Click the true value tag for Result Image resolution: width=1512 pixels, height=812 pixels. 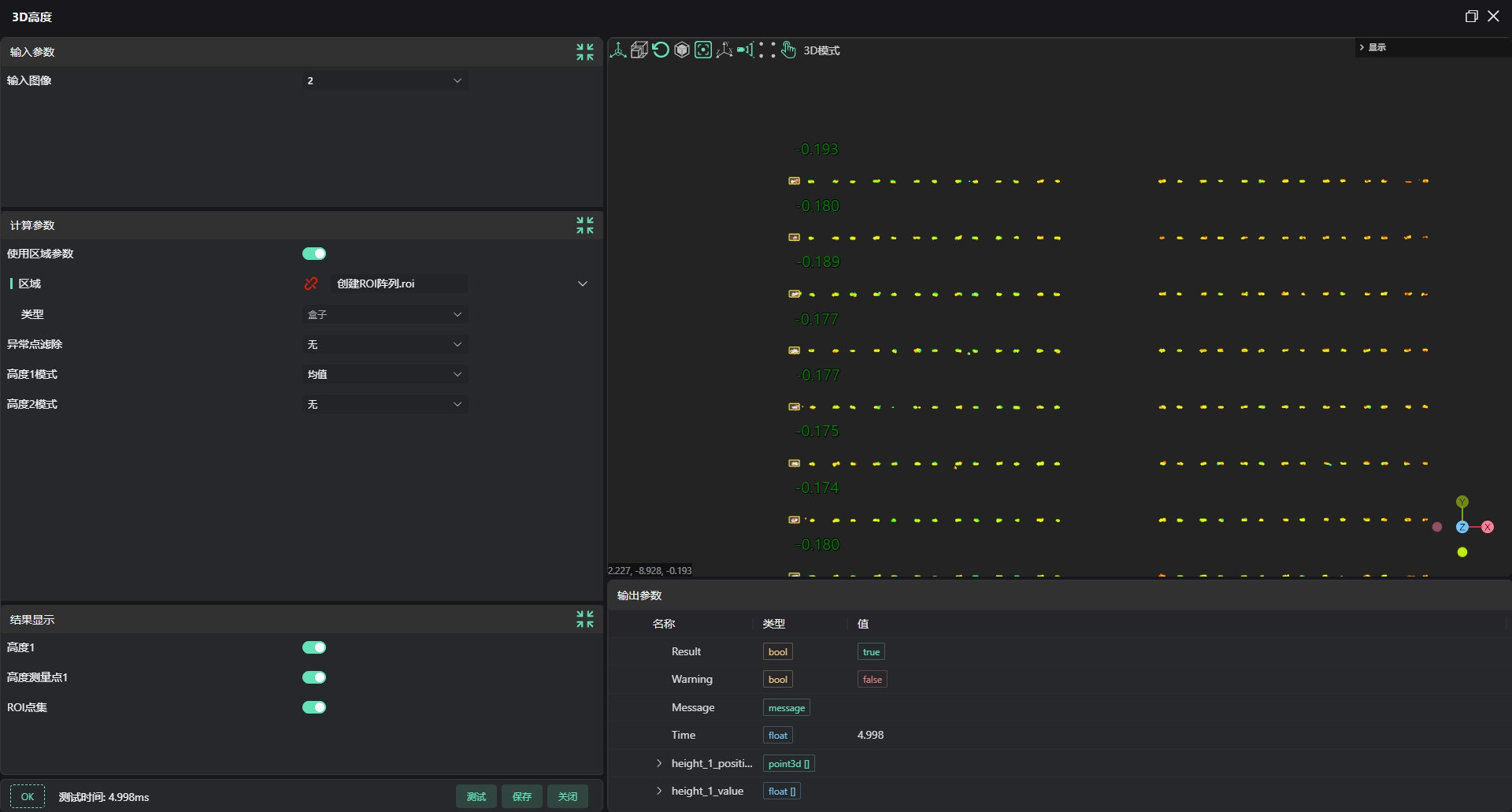[x=871, y=652]
